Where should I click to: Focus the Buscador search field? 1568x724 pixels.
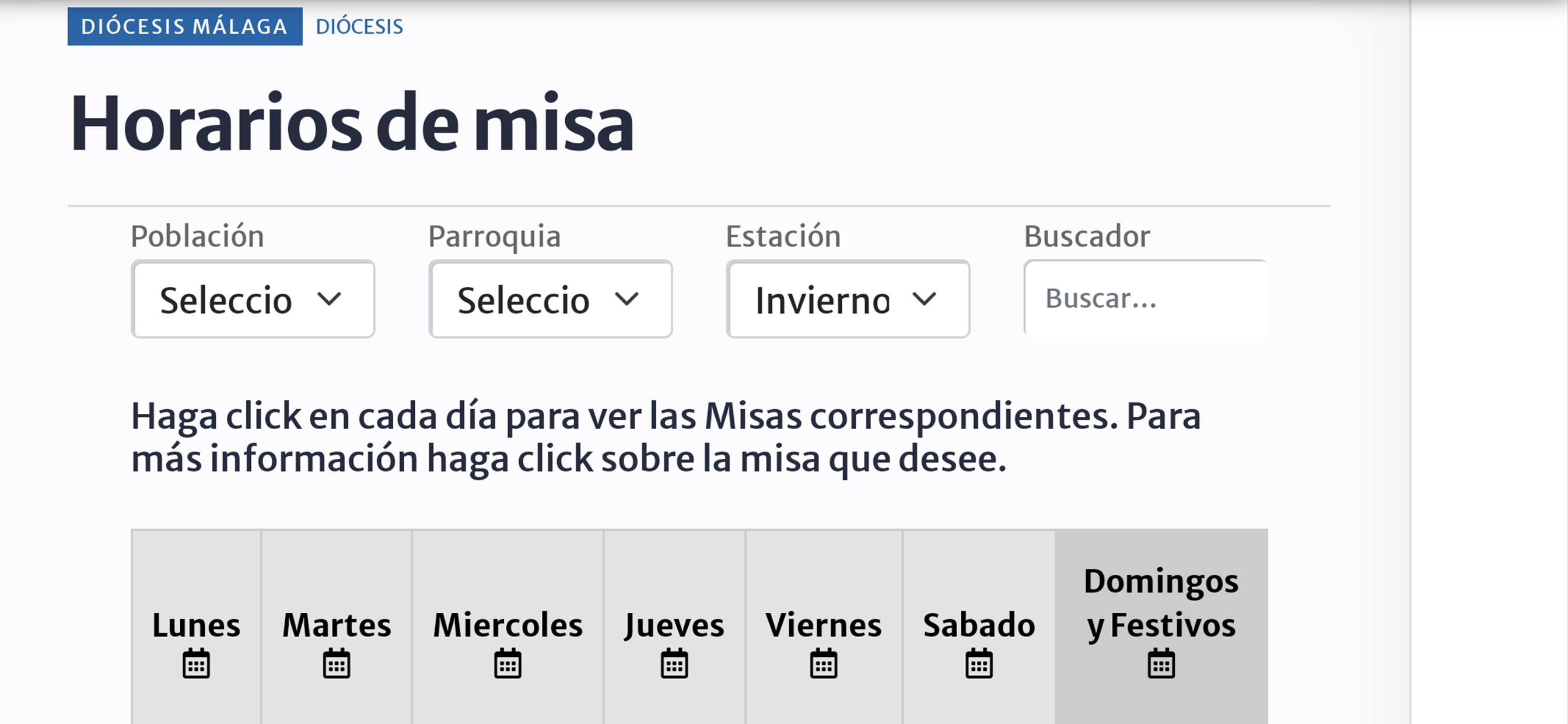pos(1146,298)
